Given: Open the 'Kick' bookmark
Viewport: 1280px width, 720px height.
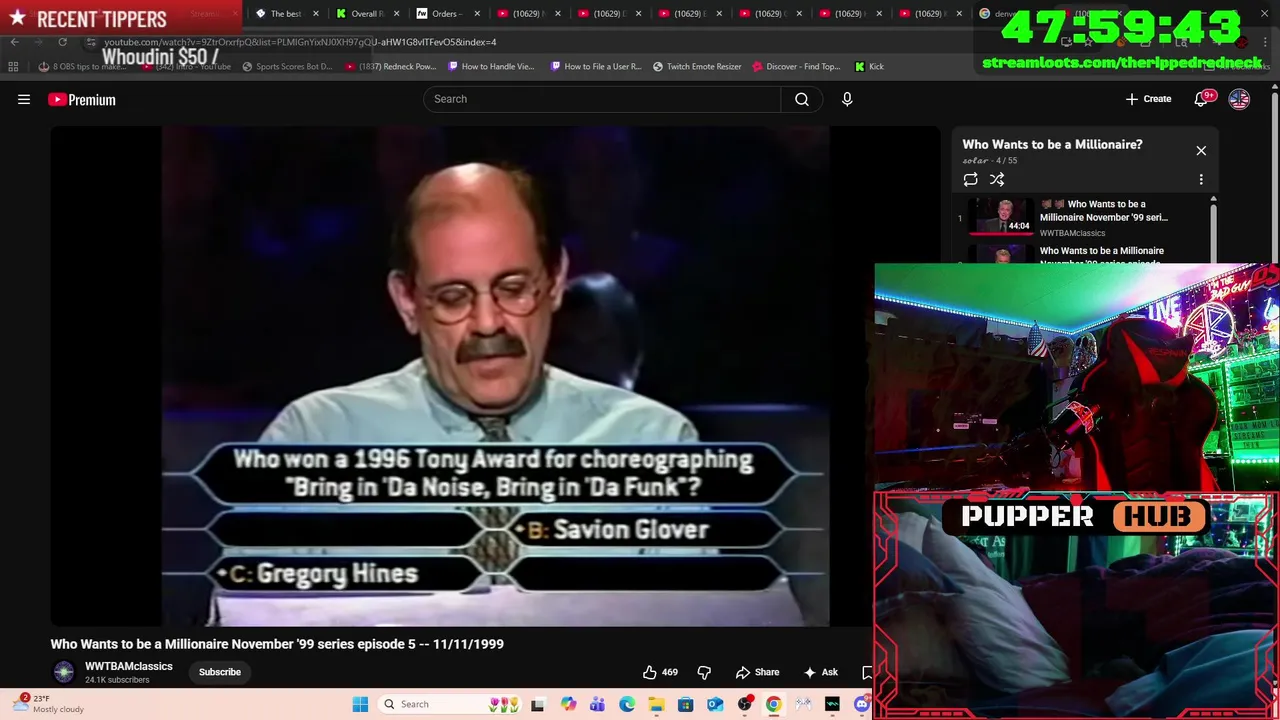Looking at the screenshot, I should (869, 66).
